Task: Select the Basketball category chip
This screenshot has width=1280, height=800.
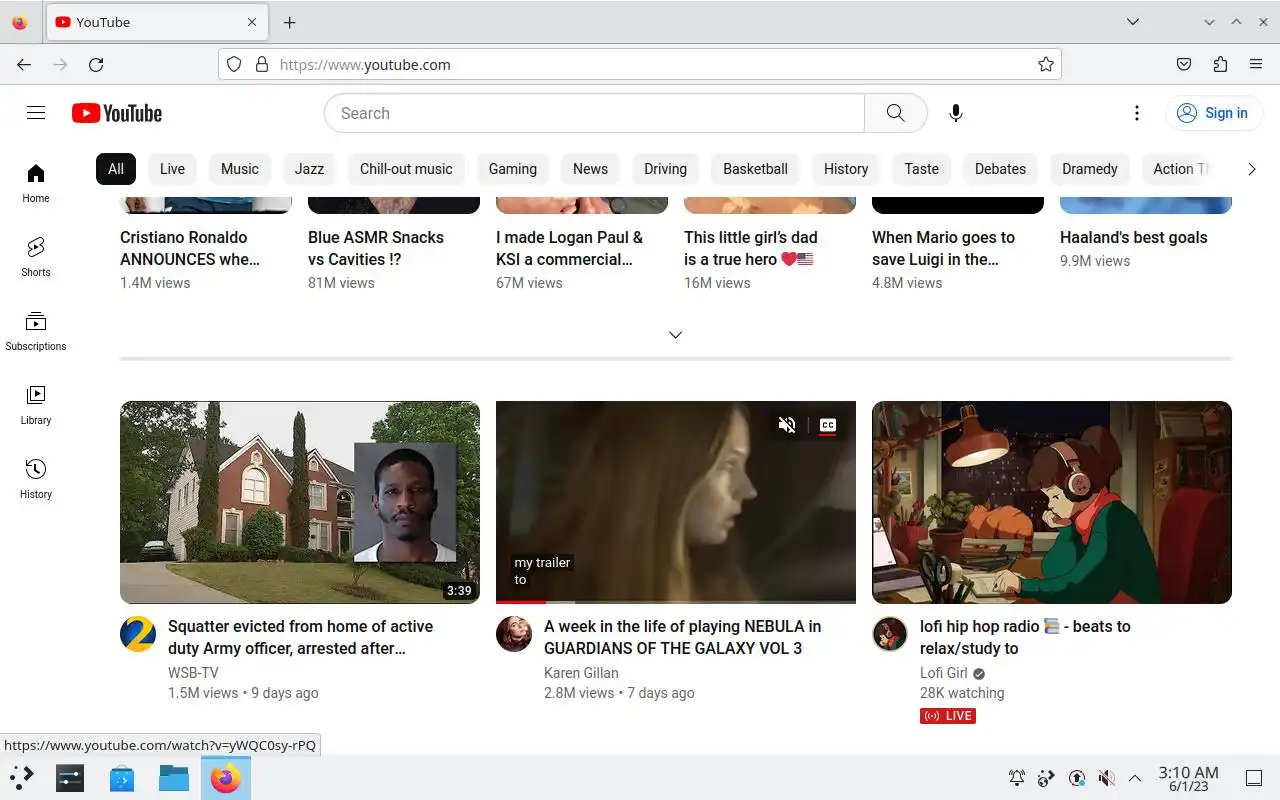Action: click(x=755, y=169)
